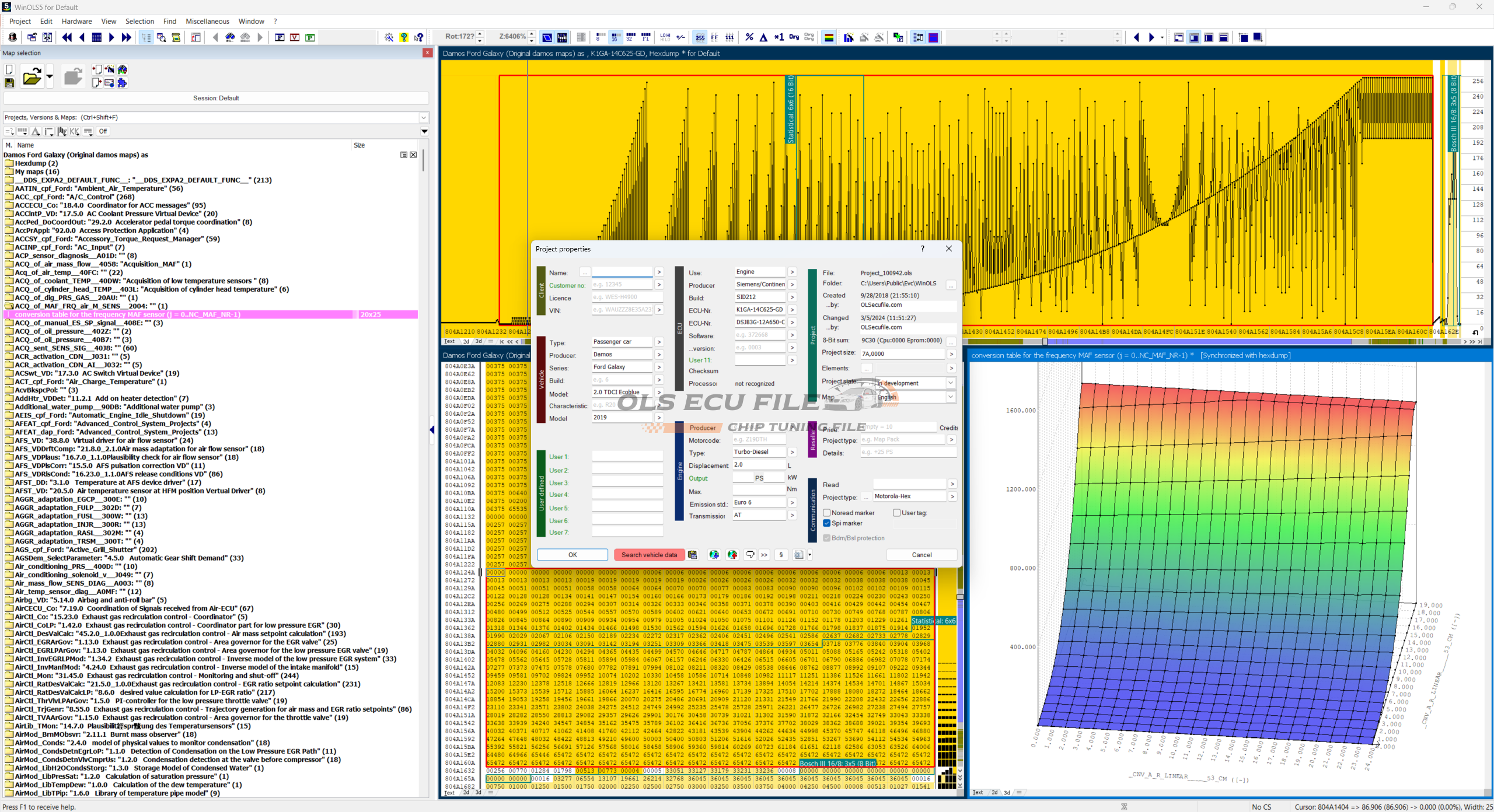This screenshot has height=812, width=1494.
Task: Select the FF hexadecimal display icon
Action: pyautogui.click(x=714, y=37)
